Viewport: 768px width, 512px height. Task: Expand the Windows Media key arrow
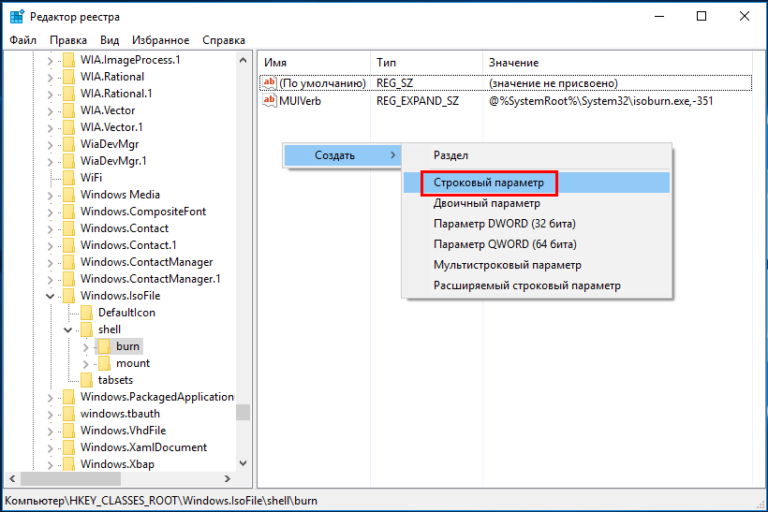click(50, 194)
